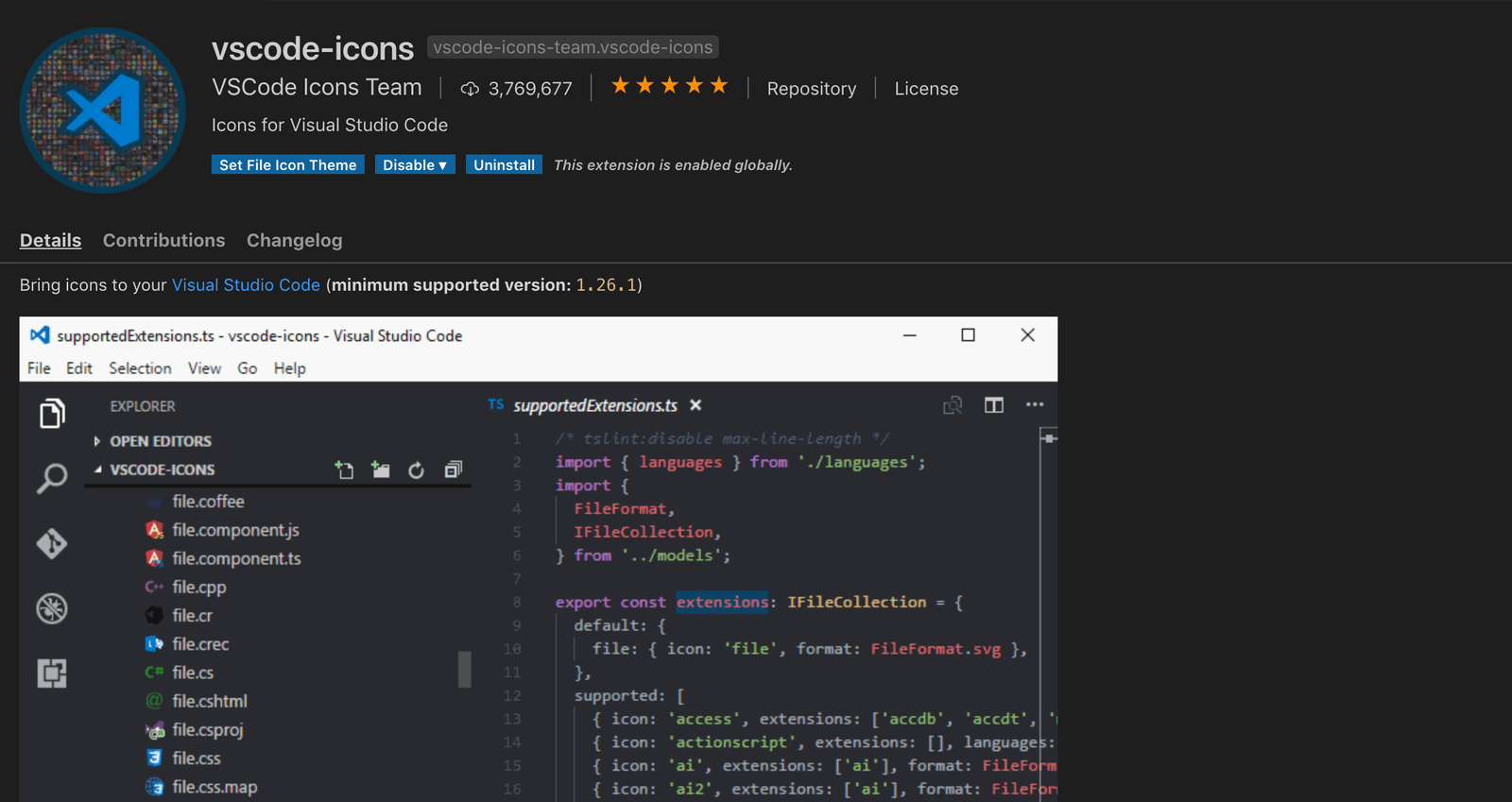Open the Disable dropdown
This screenshot has width=1512, height=802.
[415, 164]
